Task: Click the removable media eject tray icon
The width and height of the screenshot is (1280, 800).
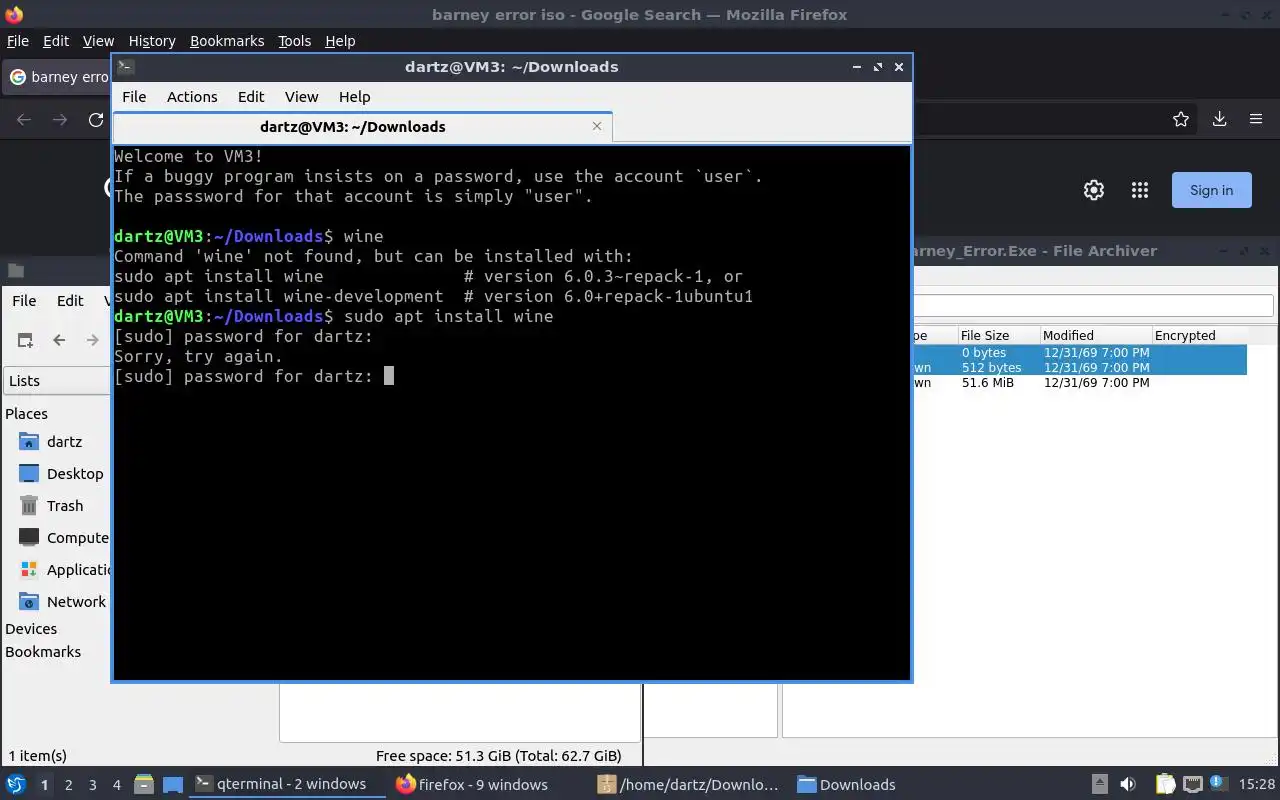Action: [1099, 784]
